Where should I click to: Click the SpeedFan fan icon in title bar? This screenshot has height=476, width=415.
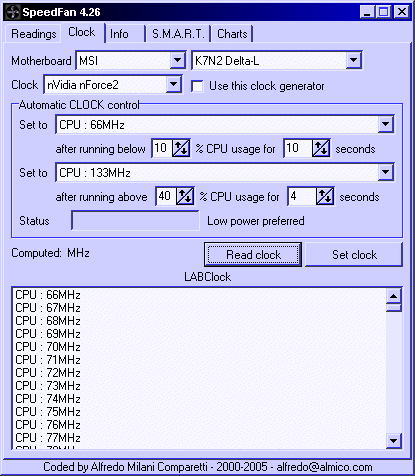pos(13,12)
